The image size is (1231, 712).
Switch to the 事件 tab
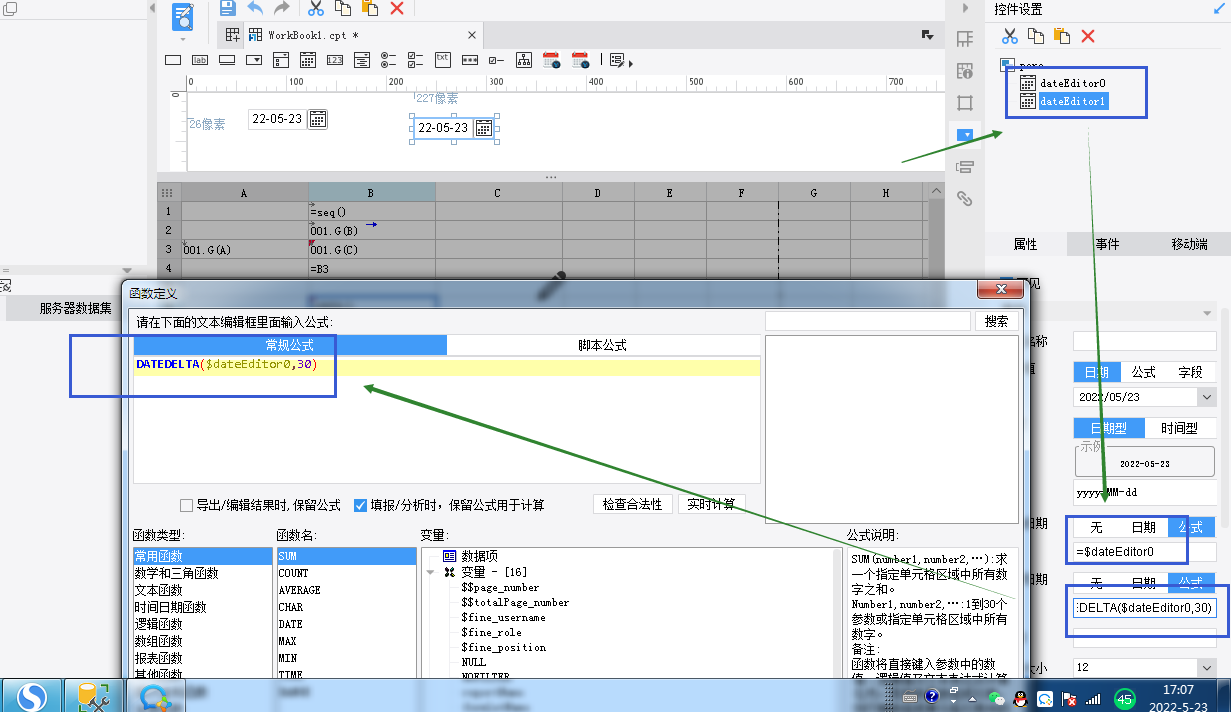click(x=1107, y=244)
